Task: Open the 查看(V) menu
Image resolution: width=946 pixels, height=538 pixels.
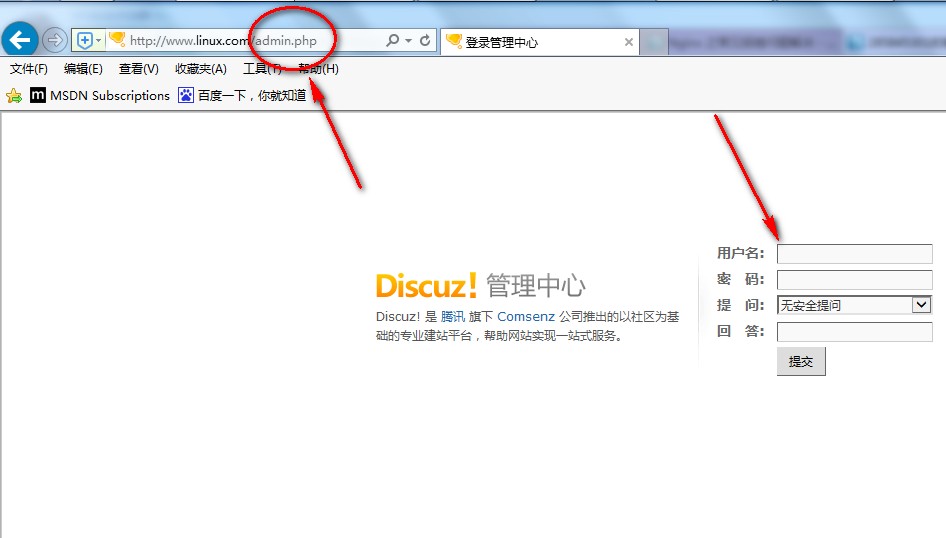Action: coord(139,69)
